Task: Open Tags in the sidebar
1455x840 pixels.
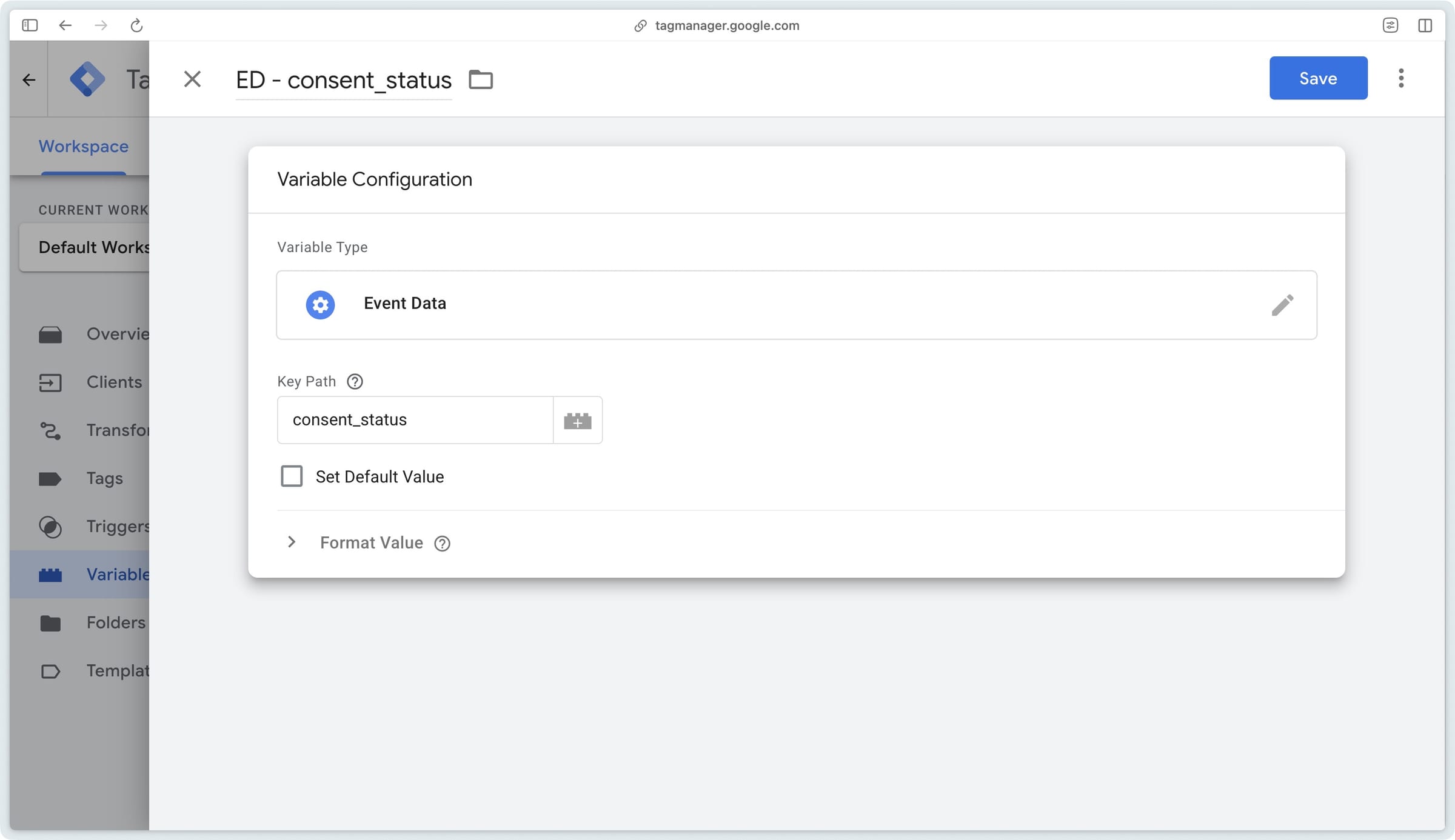Action: coord(79,478)
